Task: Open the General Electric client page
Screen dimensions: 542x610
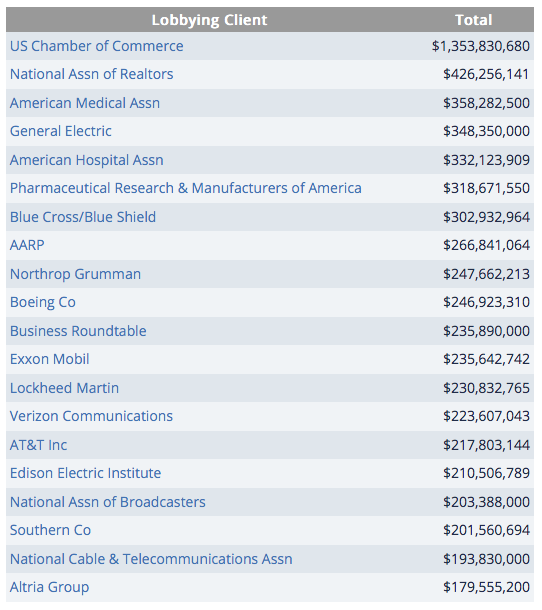Action: click(61, 131)
